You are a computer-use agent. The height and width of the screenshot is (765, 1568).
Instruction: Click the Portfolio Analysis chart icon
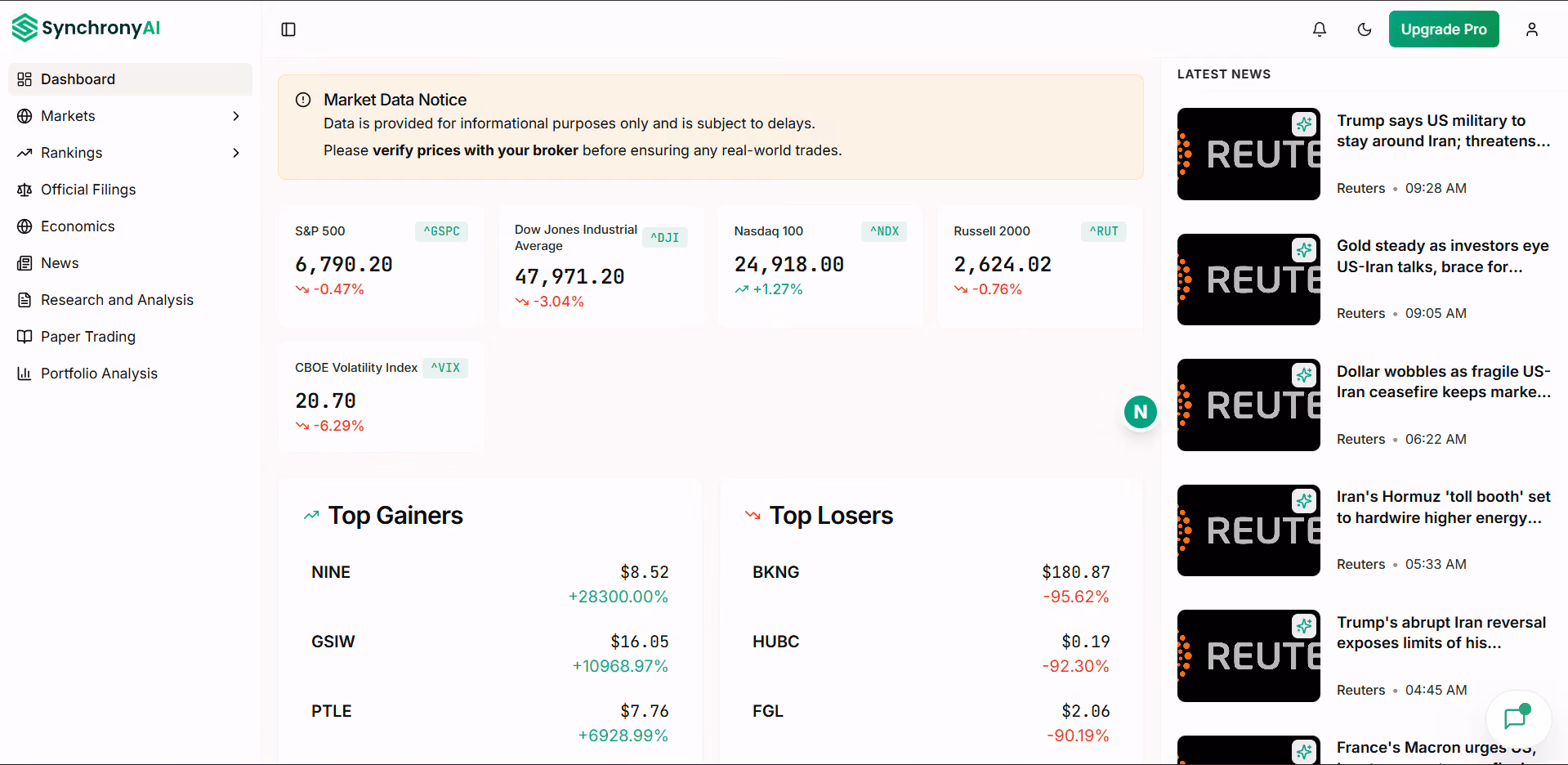pos(25,374)
